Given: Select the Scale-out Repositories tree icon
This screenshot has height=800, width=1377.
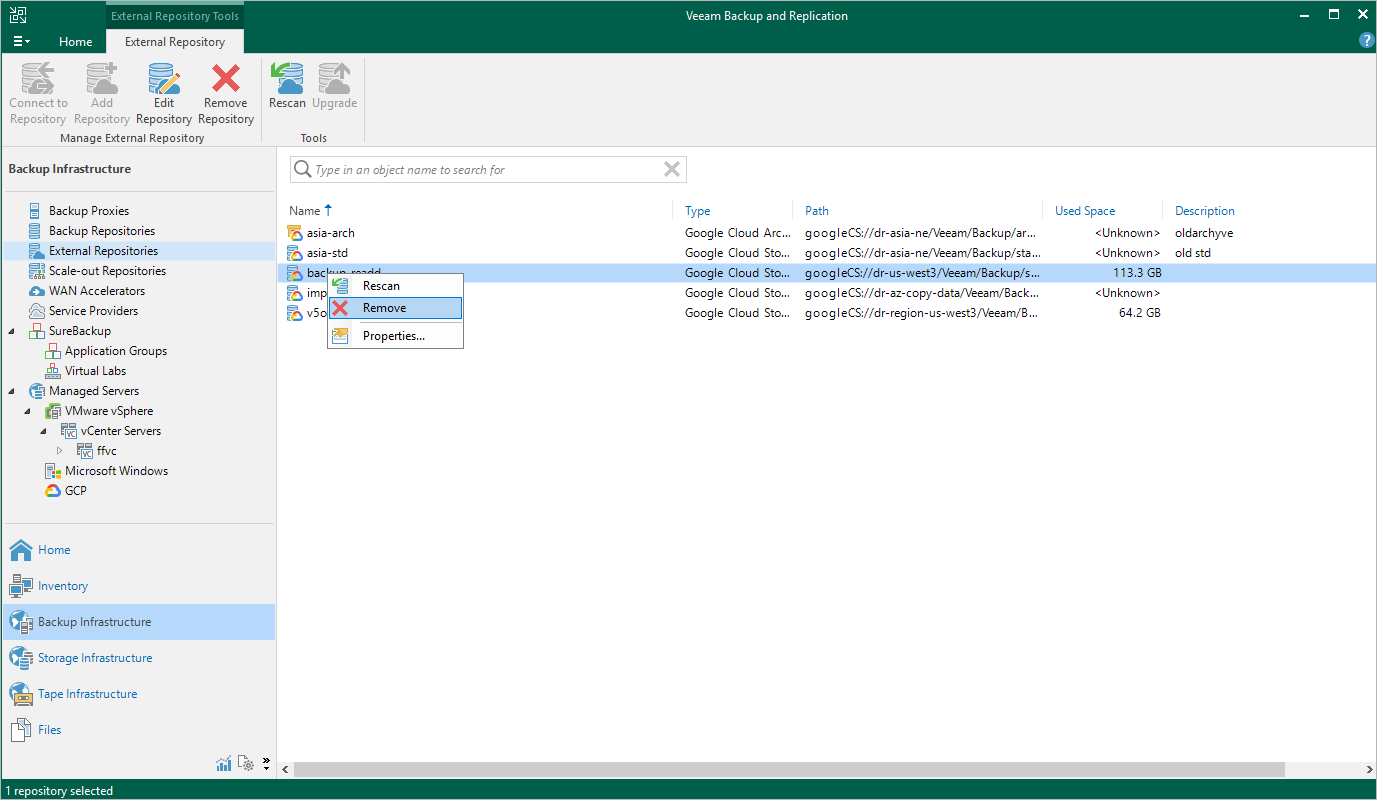Looking at the screenshot, I should 36,271.
